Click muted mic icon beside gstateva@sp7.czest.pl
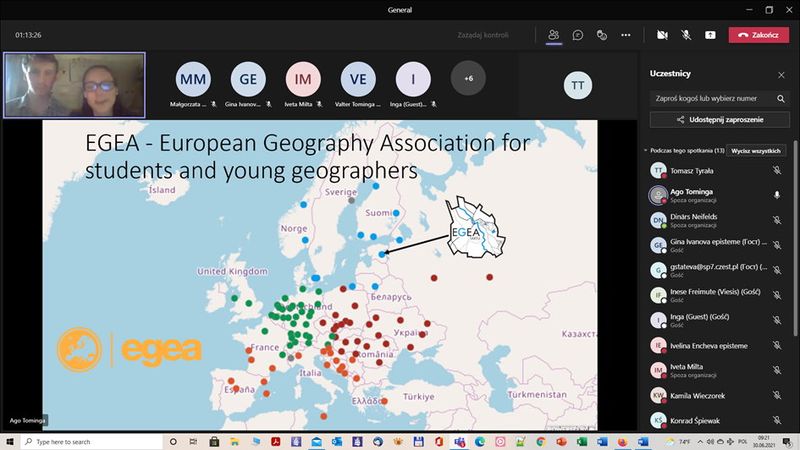 click(777, 270)
